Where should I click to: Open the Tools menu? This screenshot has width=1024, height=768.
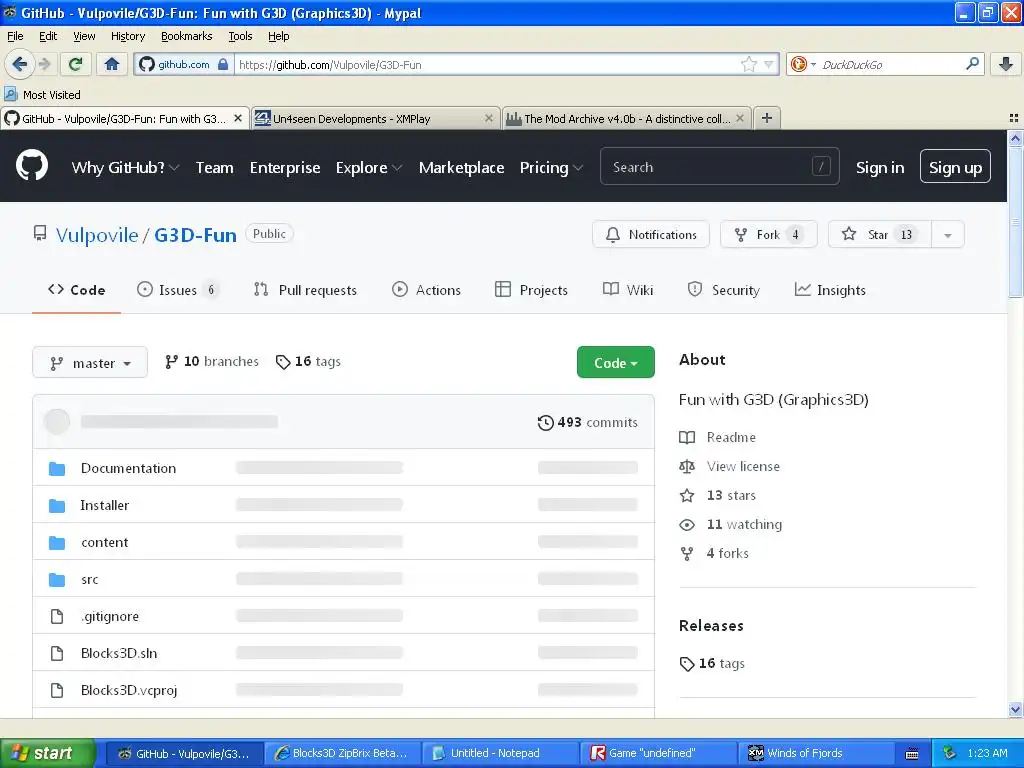[x=240, y=36]
